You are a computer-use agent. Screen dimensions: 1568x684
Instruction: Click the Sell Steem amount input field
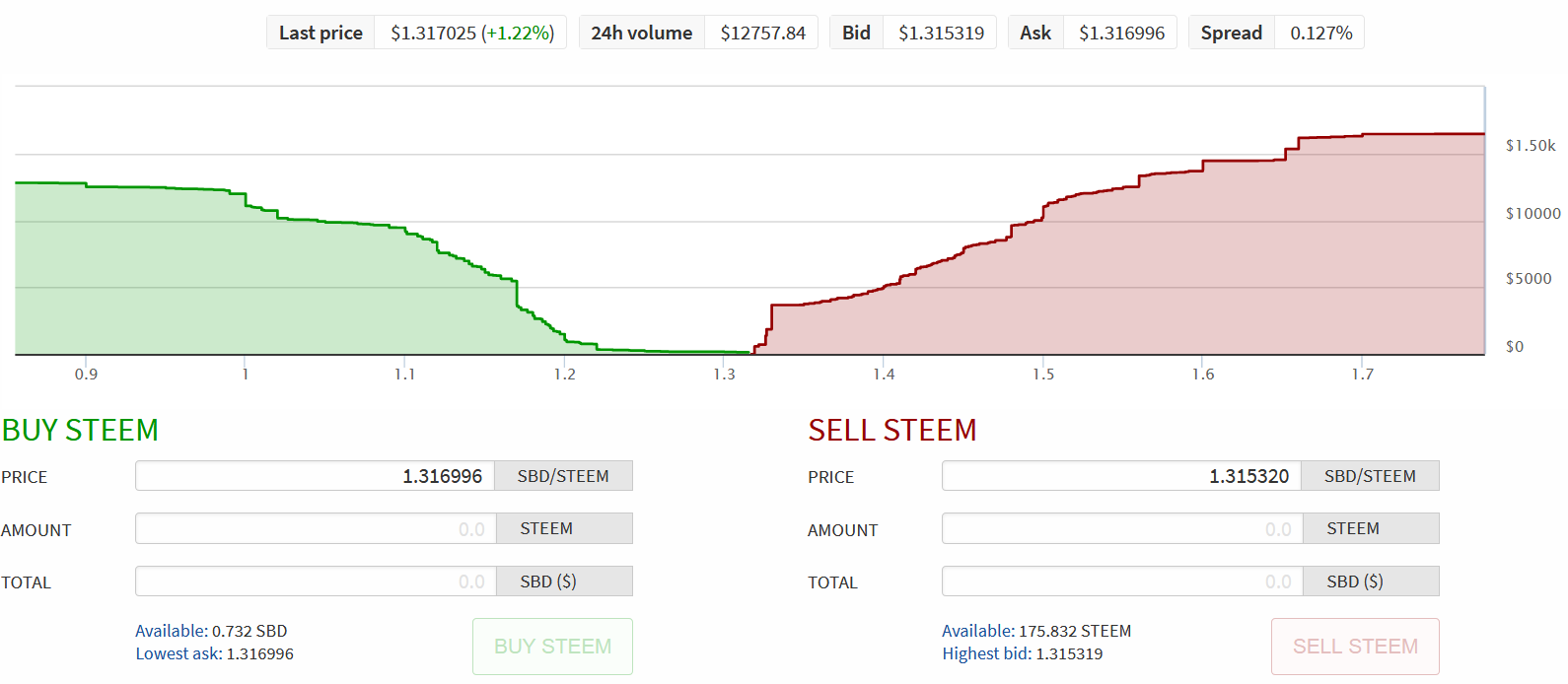pyautogui.click(x=1122, y=528)
